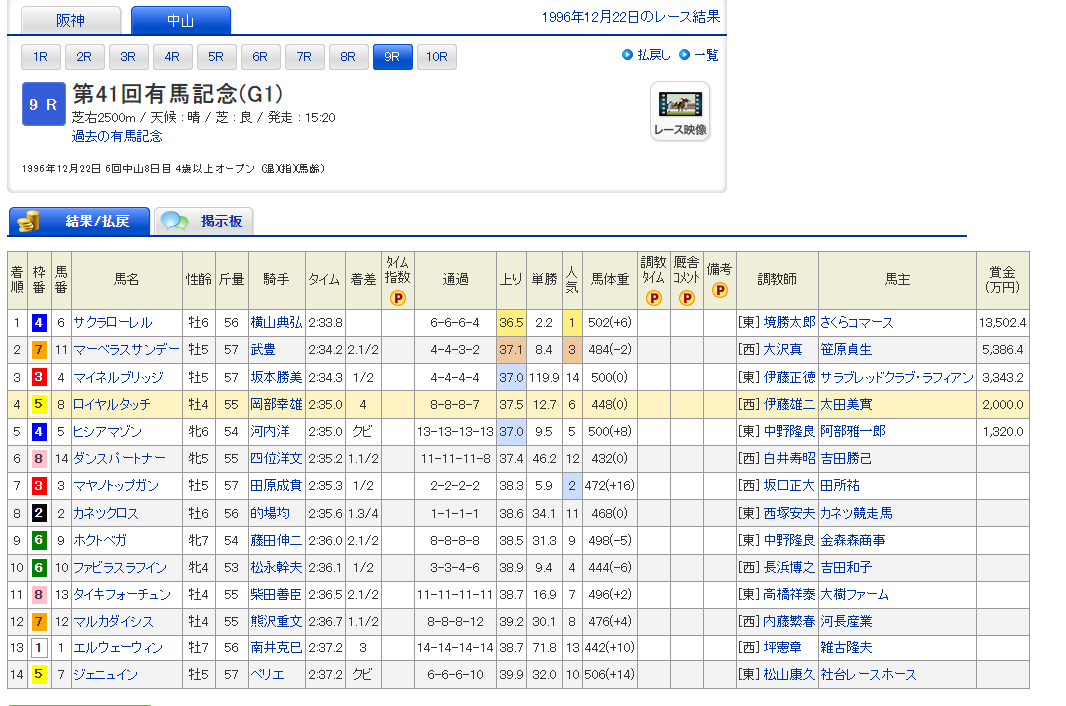Select the 中山 racecourse tab
This screenshot has height=706, width=1066.
[x=180, y=21]
